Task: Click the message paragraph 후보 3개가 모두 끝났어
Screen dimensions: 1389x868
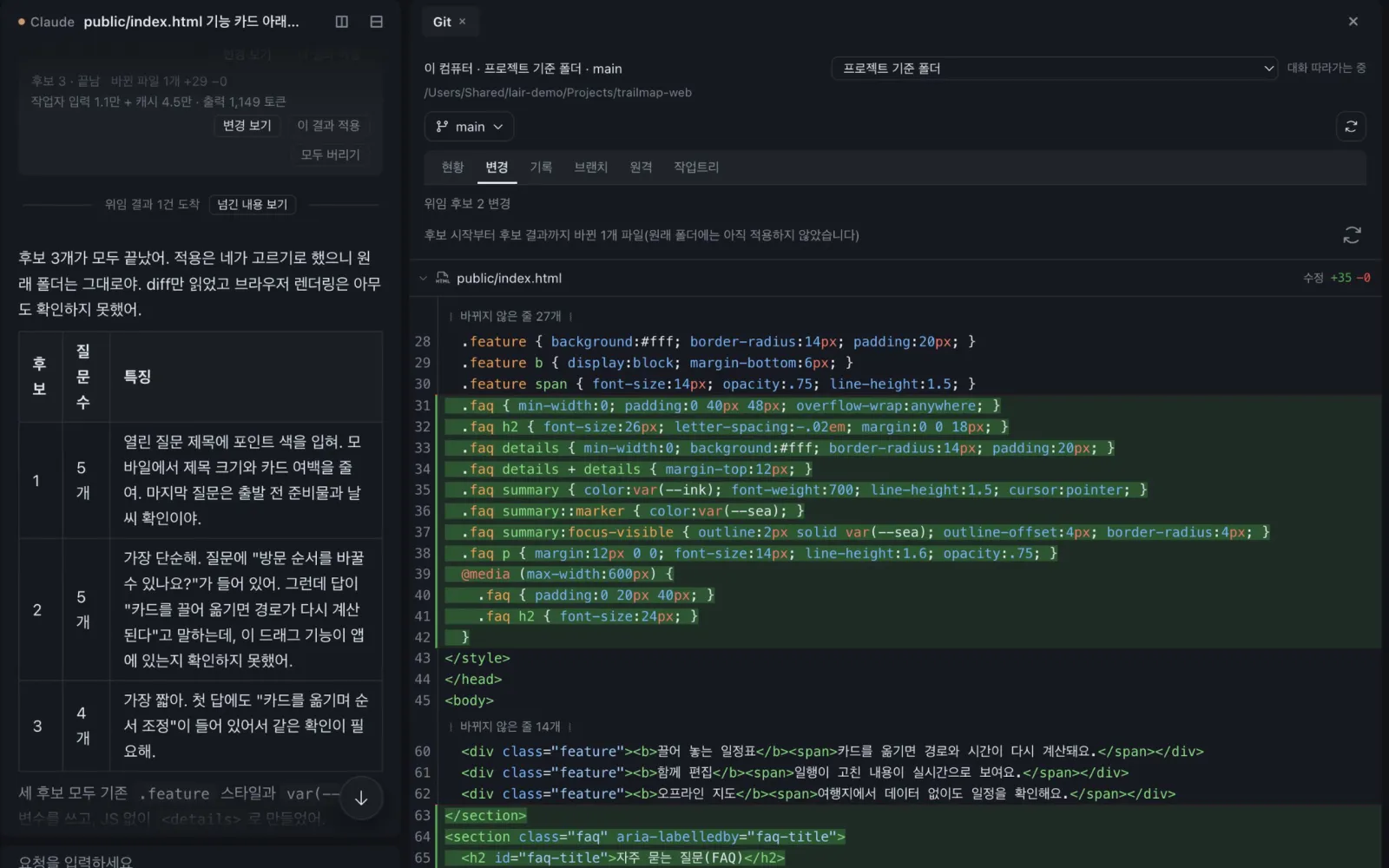Action: [x=200, y=284]
